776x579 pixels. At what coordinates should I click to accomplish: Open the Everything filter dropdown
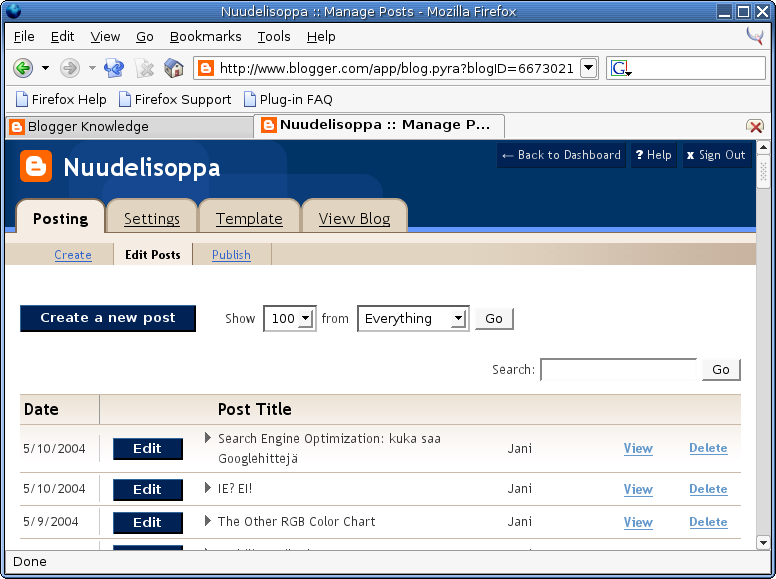(412, 318)
